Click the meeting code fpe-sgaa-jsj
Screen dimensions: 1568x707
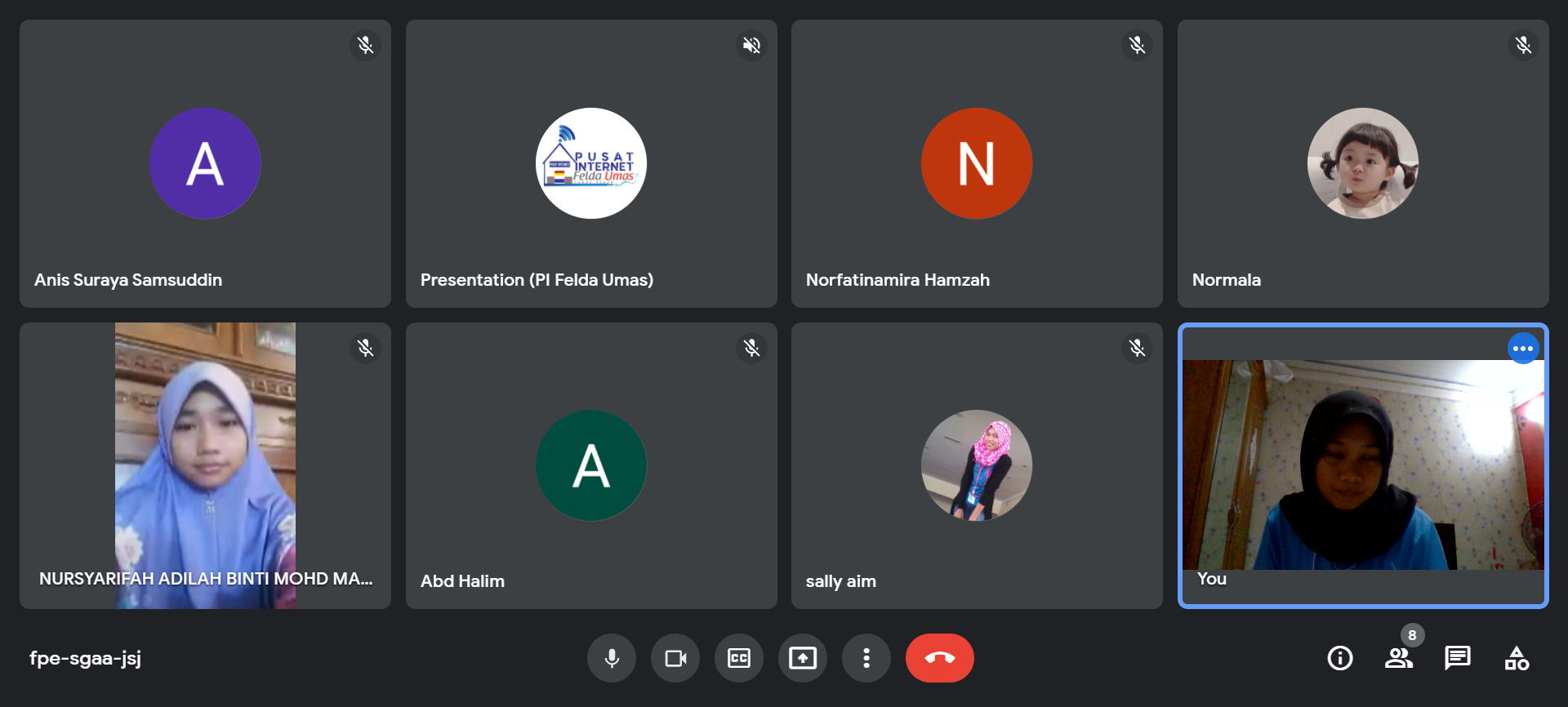86,658
